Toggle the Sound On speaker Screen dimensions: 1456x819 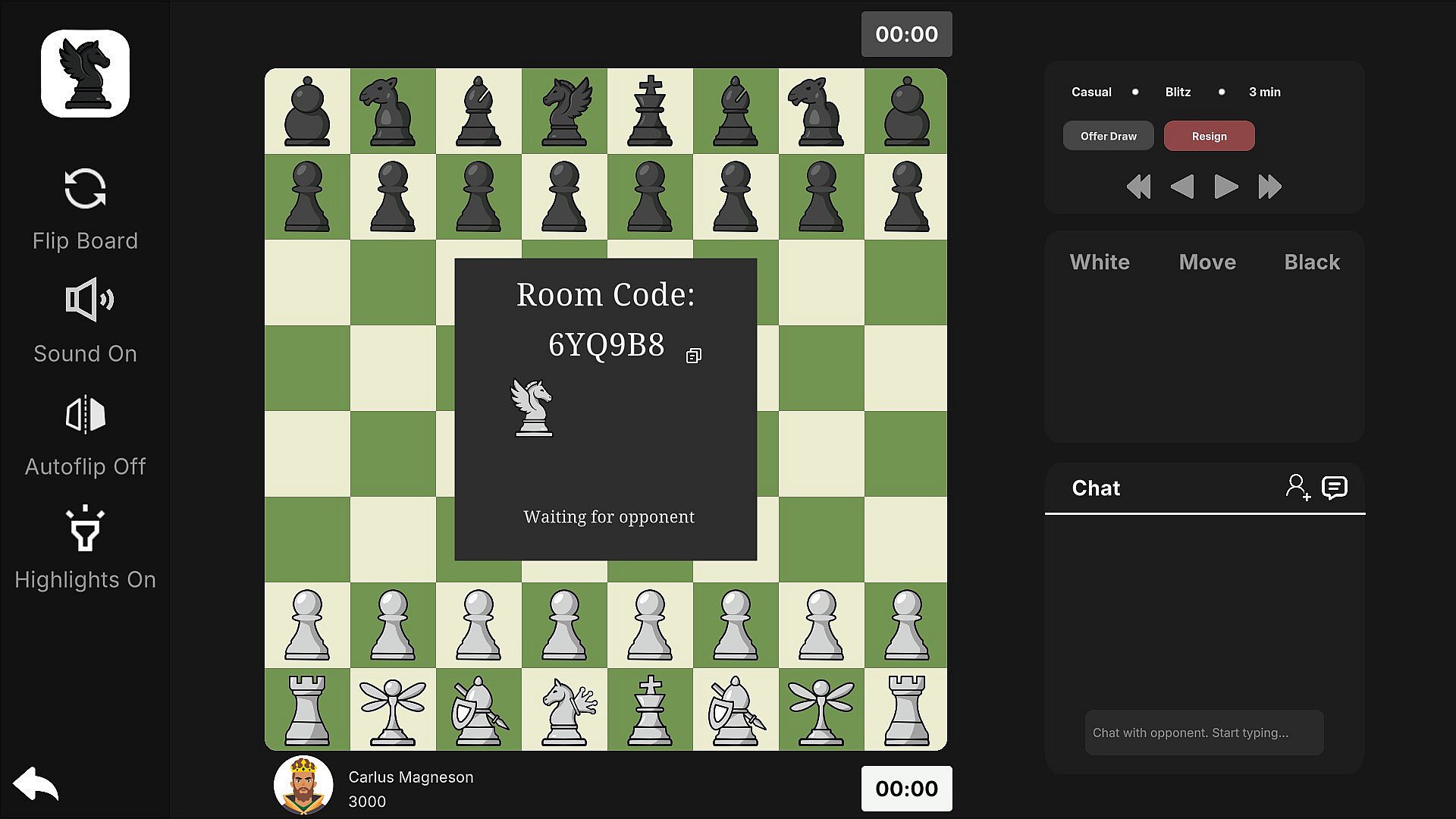pos(85,300)
